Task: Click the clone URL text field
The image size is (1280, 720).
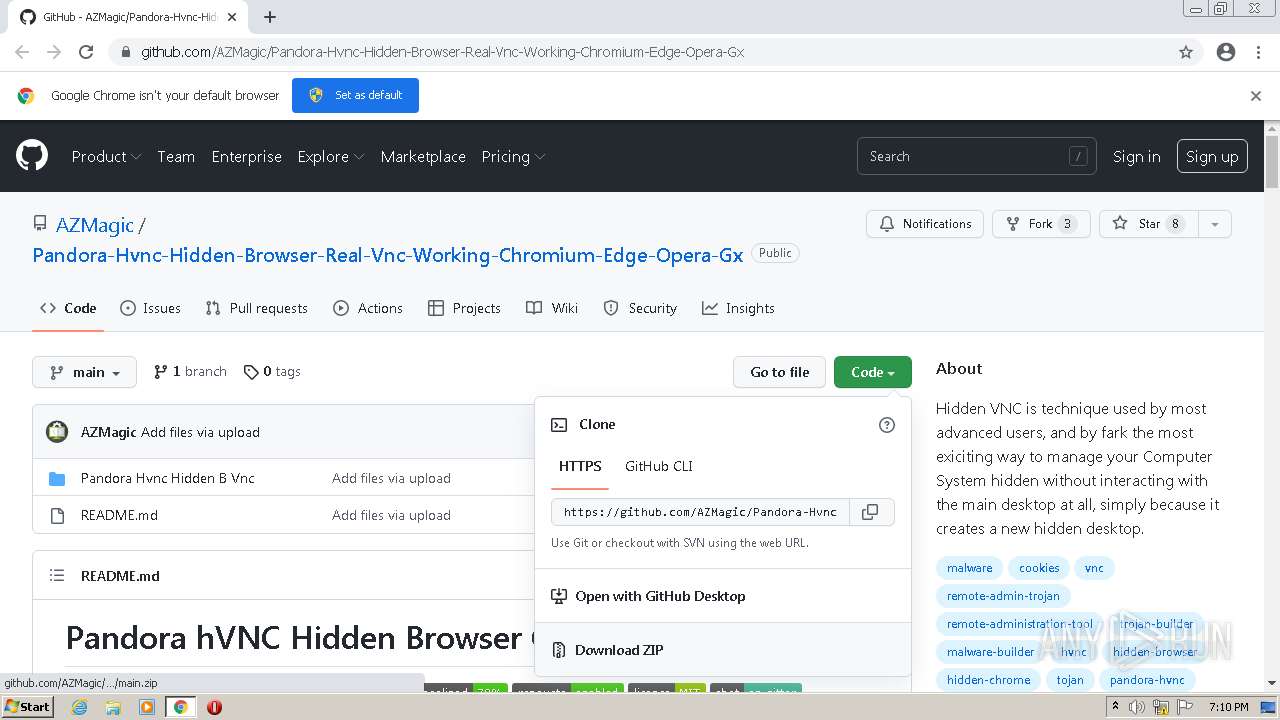Action: click(700, 512)
